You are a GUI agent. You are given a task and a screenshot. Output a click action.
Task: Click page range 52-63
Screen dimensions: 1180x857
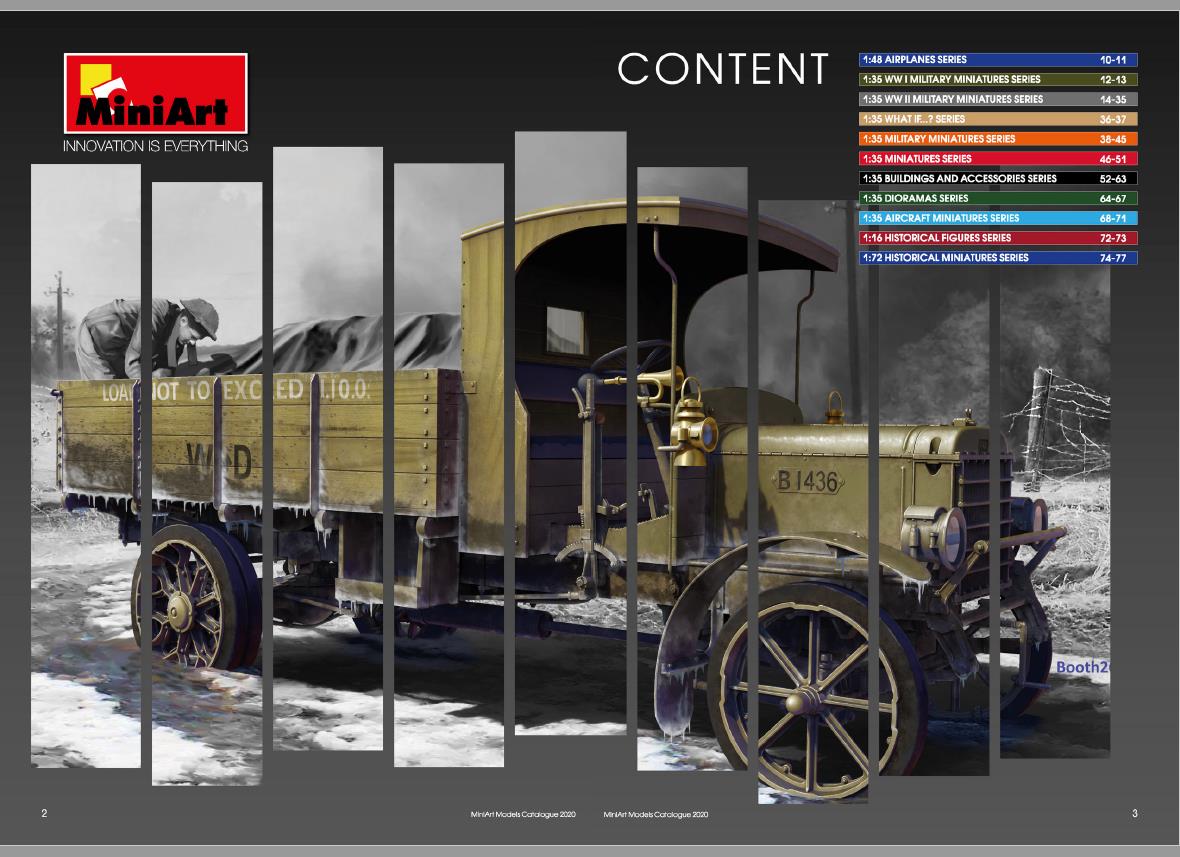coord(1113,178)
